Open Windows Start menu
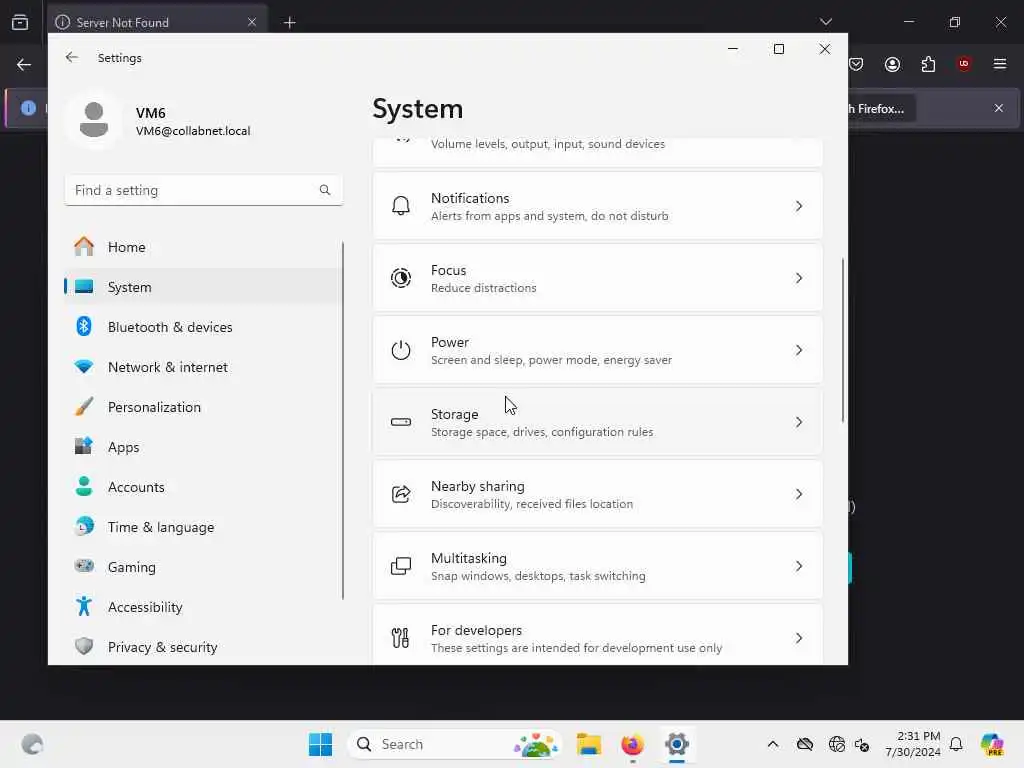The image size is (1024, 768). pos(320,744)
